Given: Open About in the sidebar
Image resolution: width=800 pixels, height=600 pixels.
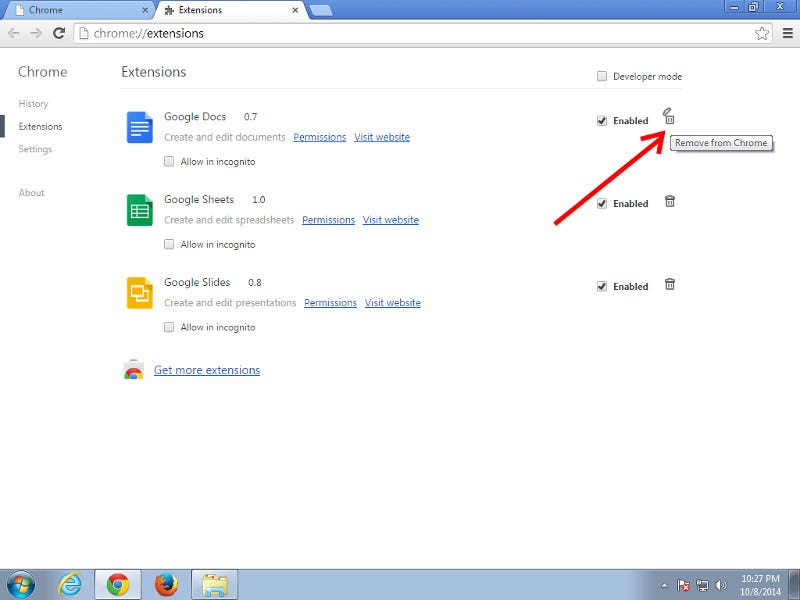Looking at the screenshot, I should click(x=32, y=192).
